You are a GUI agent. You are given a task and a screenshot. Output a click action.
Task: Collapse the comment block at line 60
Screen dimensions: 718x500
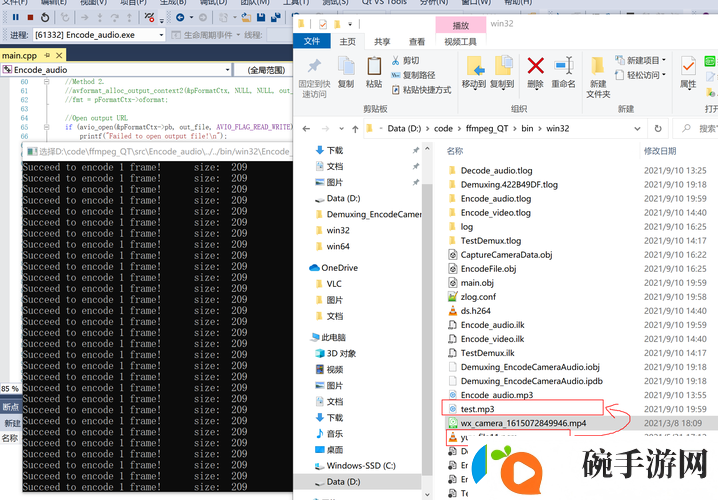(x=46, y=82)
